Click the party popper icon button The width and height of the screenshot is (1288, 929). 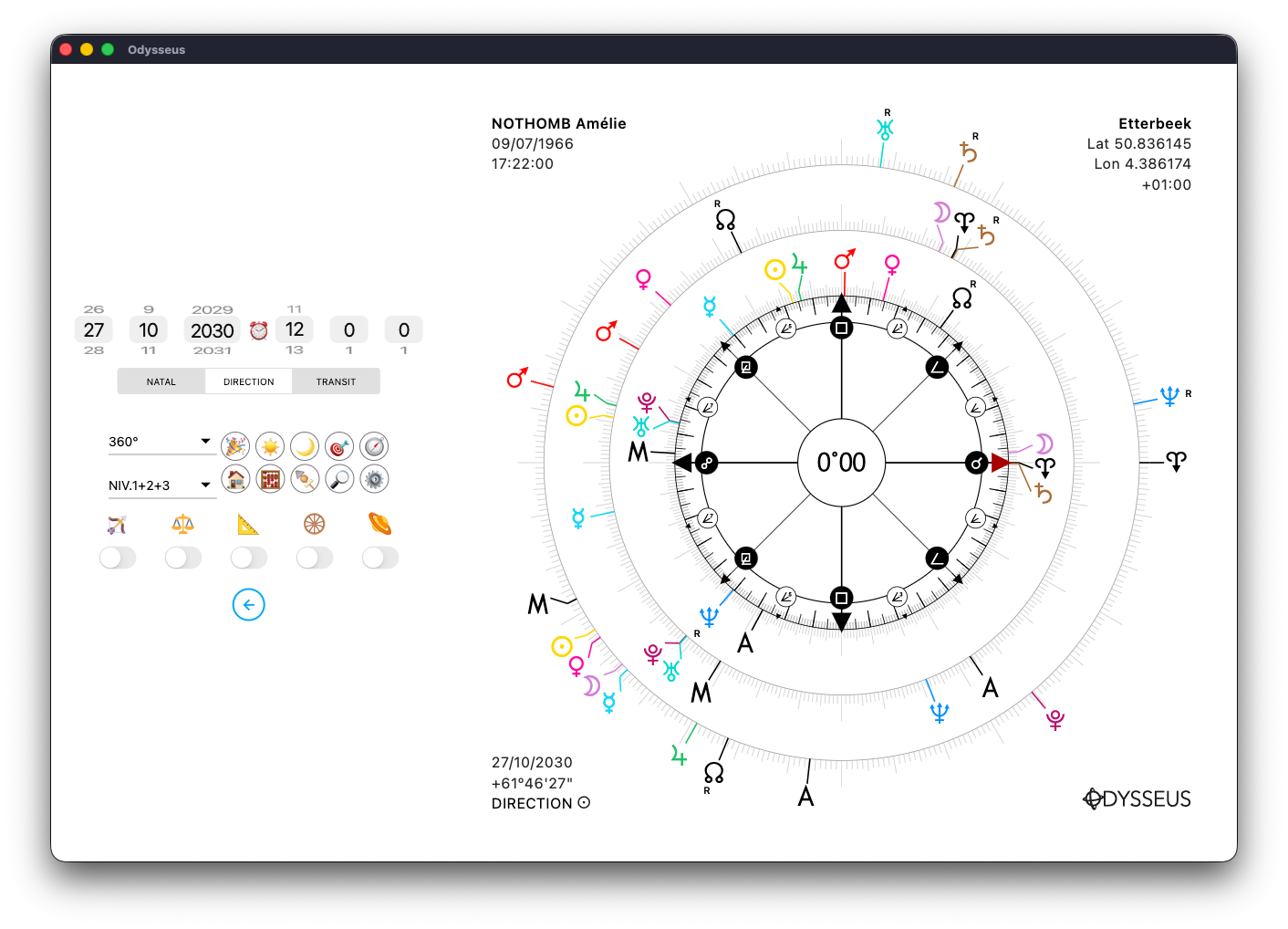click(x=235, y=446)
